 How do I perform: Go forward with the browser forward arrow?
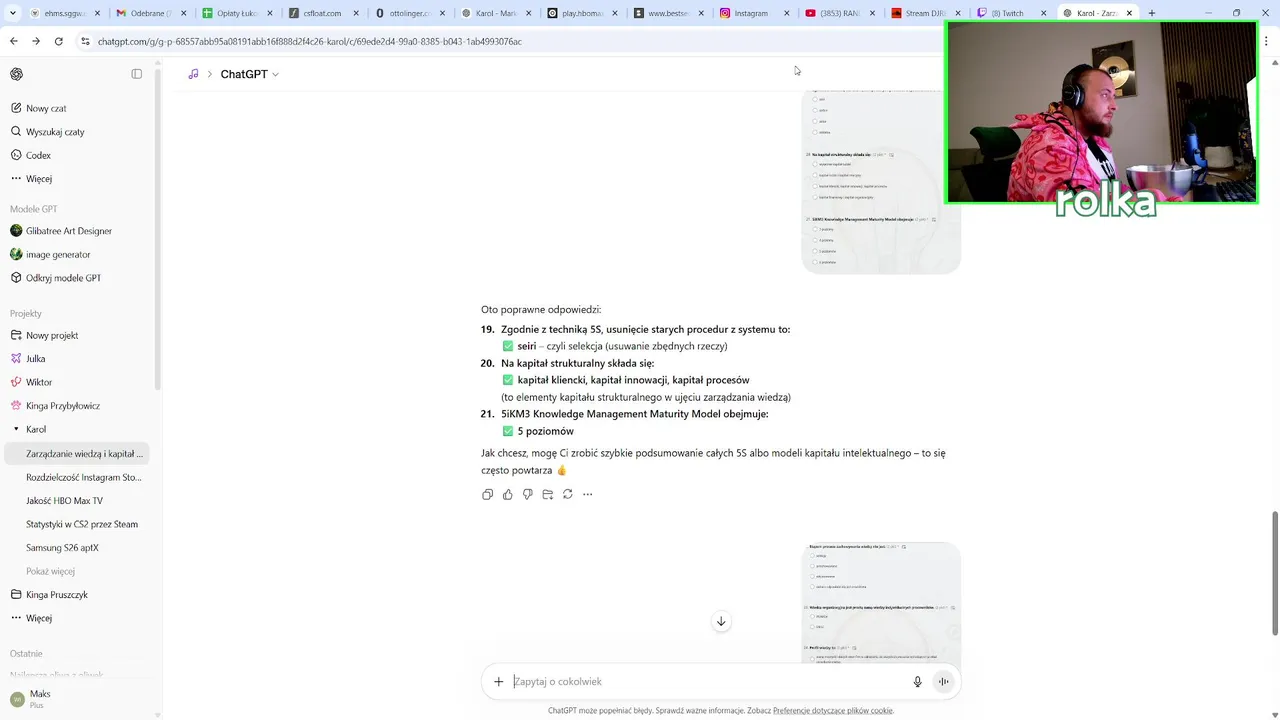coord(36,41)
